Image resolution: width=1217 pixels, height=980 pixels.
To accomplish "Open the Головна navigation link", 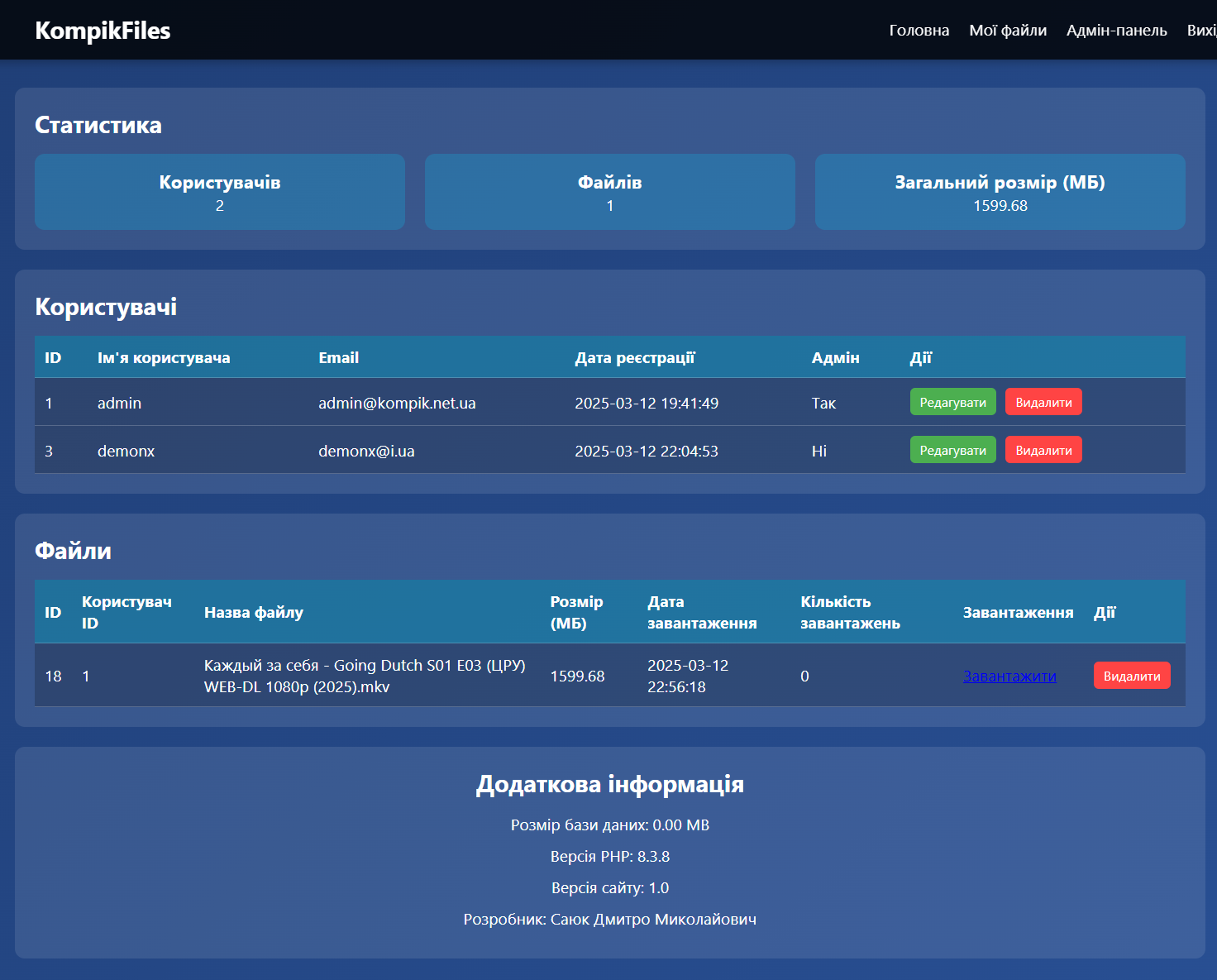I will pyautogui.click(x=919, y=31).
